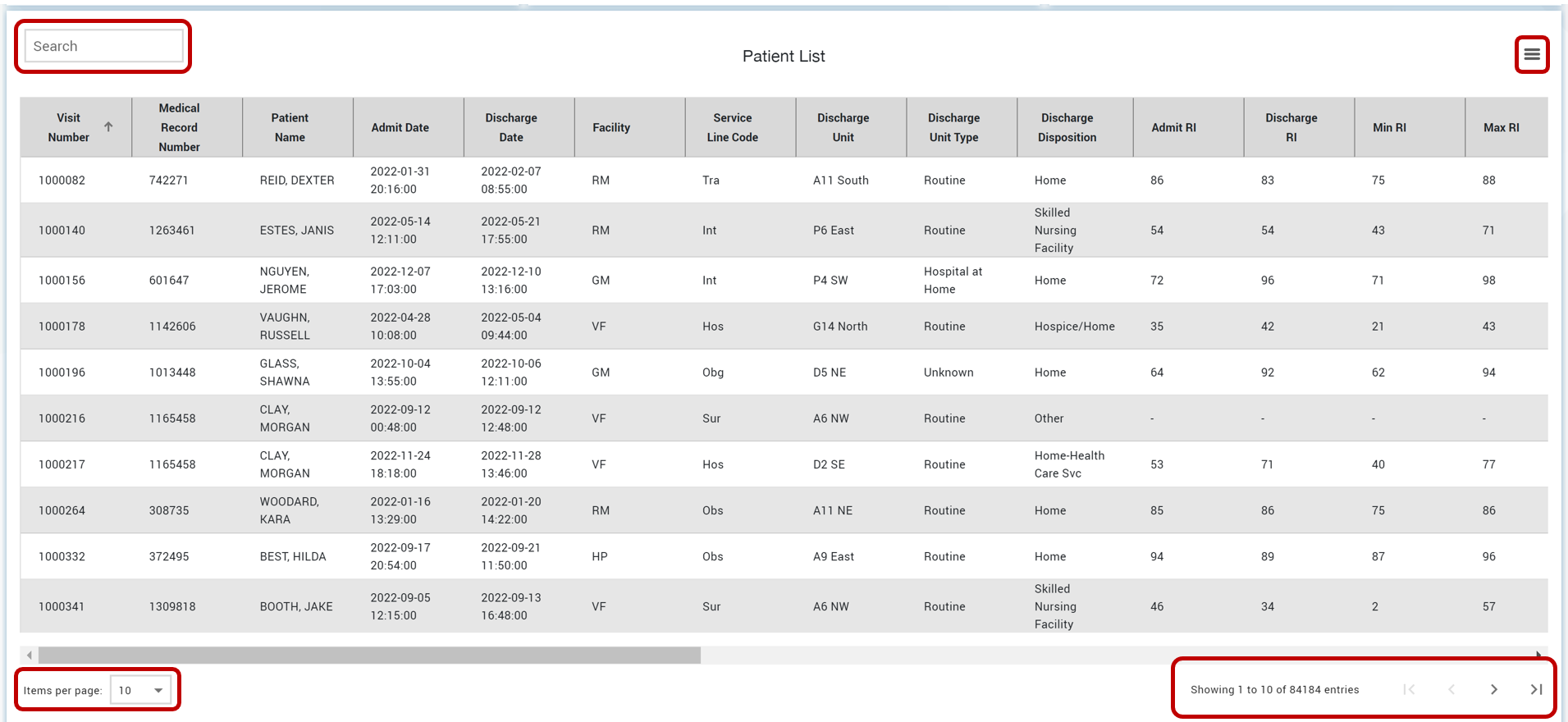Click patient name WOODARD, KARA
Viewport: 1568px width, 722px height.
pyautogui.click(x=290, y=510)
